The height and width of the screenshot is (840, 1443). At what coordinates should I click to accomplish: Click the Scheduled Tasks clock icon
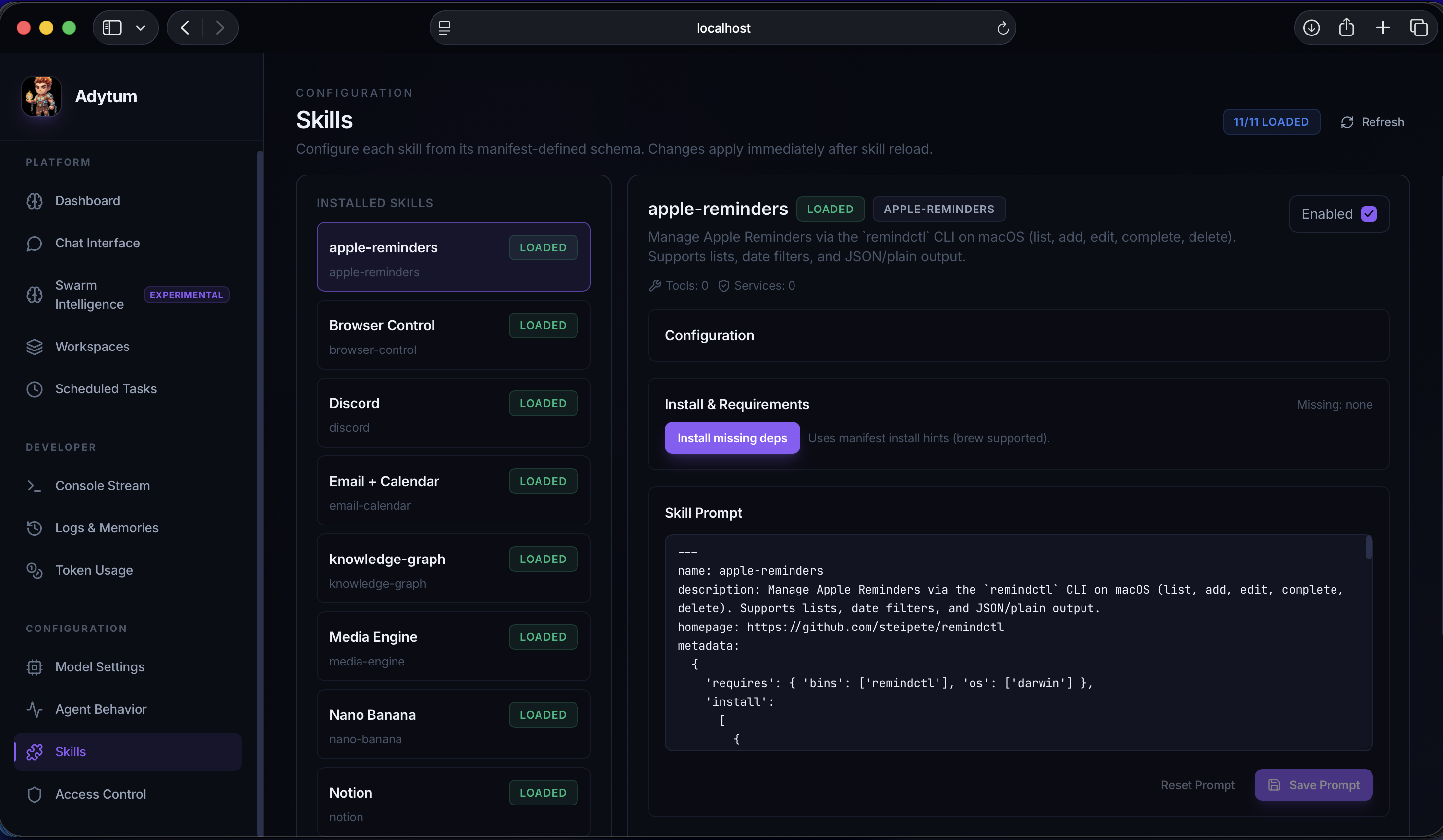point(35,389)
